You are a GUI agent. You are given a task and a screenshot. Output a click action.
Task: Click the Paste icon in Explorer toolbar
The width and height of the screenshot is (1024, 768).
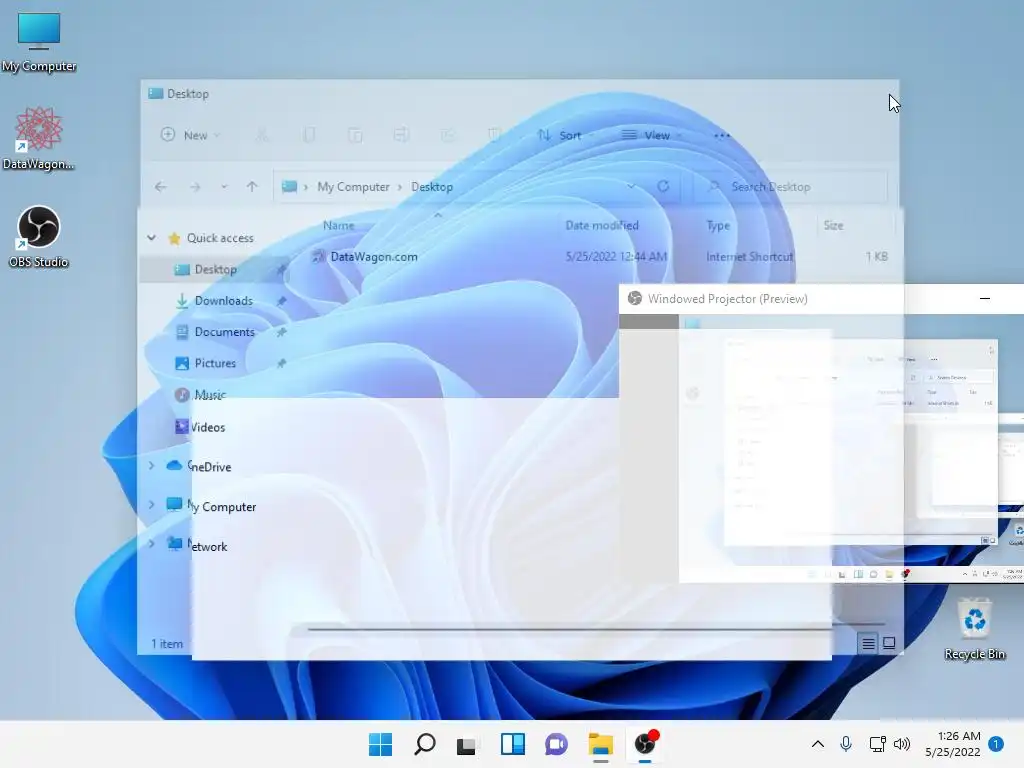(355, 135)
